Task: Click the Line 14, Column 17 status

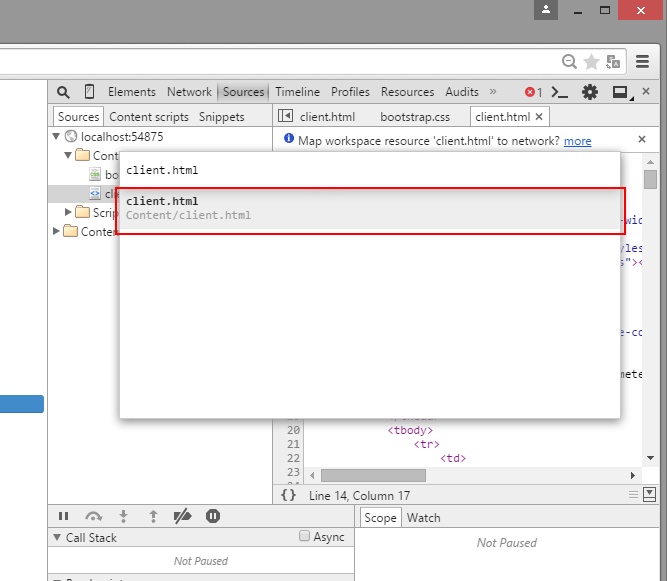Action: [x=359, y=496]
